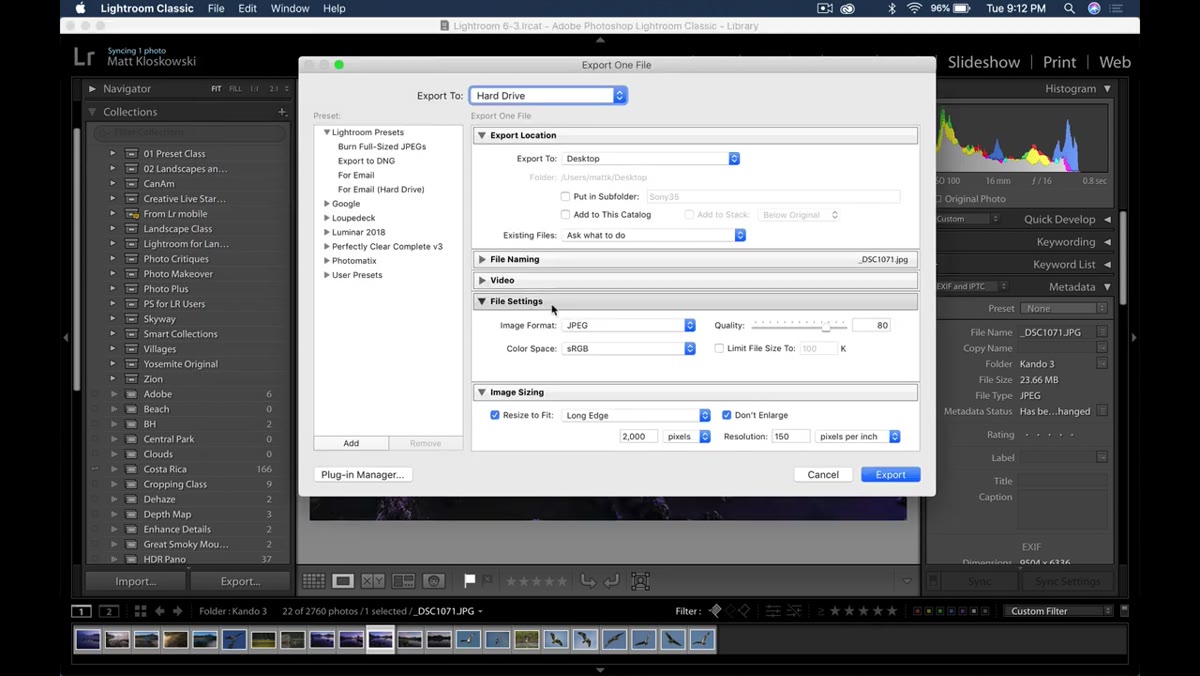The image size is (1200, 676).
Task: Open the Long Edge resize dropdown
Action: point(636,415)
